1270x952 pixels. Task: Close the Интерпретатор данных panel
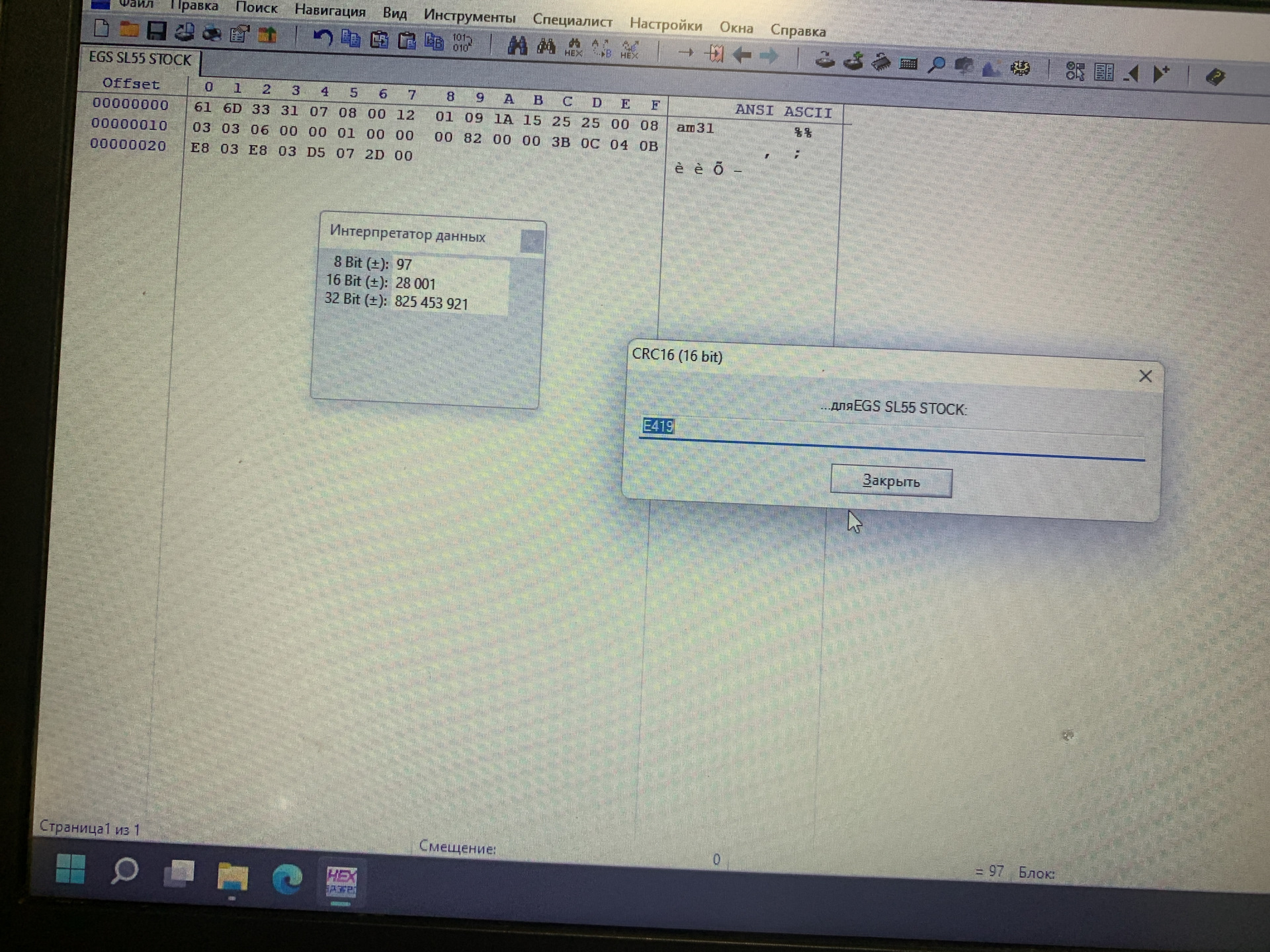531,242
